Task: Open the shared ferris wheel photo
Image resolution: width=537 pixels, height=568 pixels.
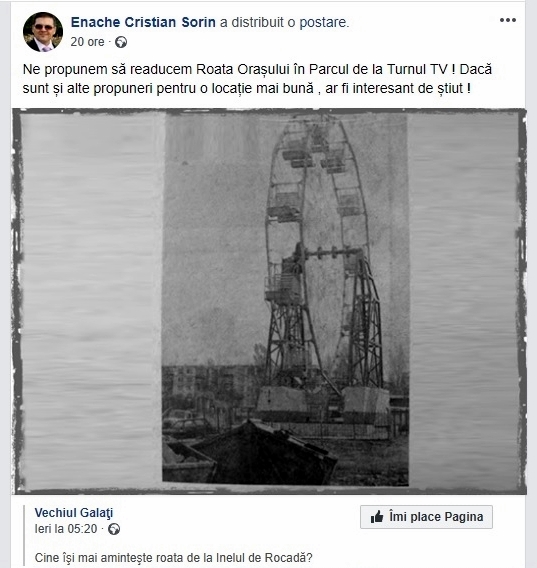Action: coord(269,301)
